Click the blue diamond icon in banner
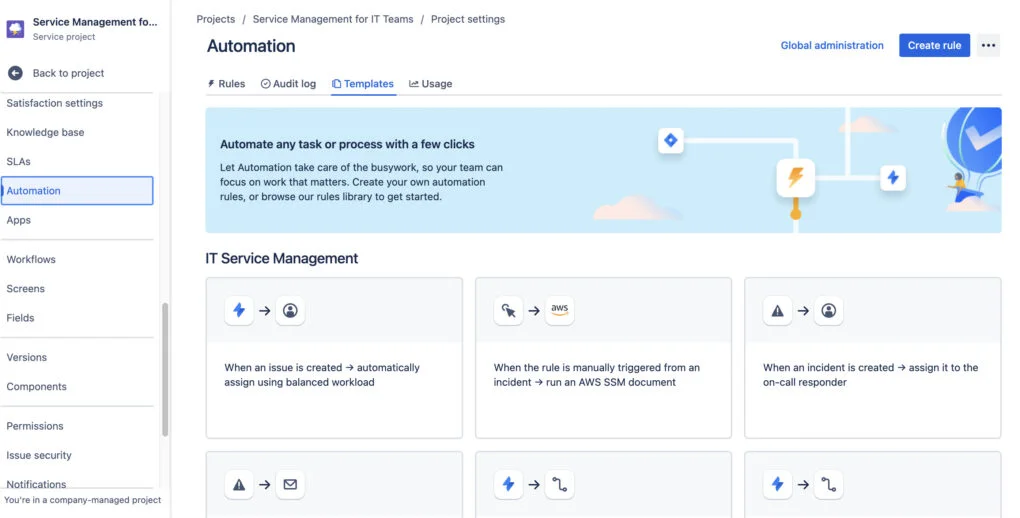The image size is (1020, 518). coord(671,140)
